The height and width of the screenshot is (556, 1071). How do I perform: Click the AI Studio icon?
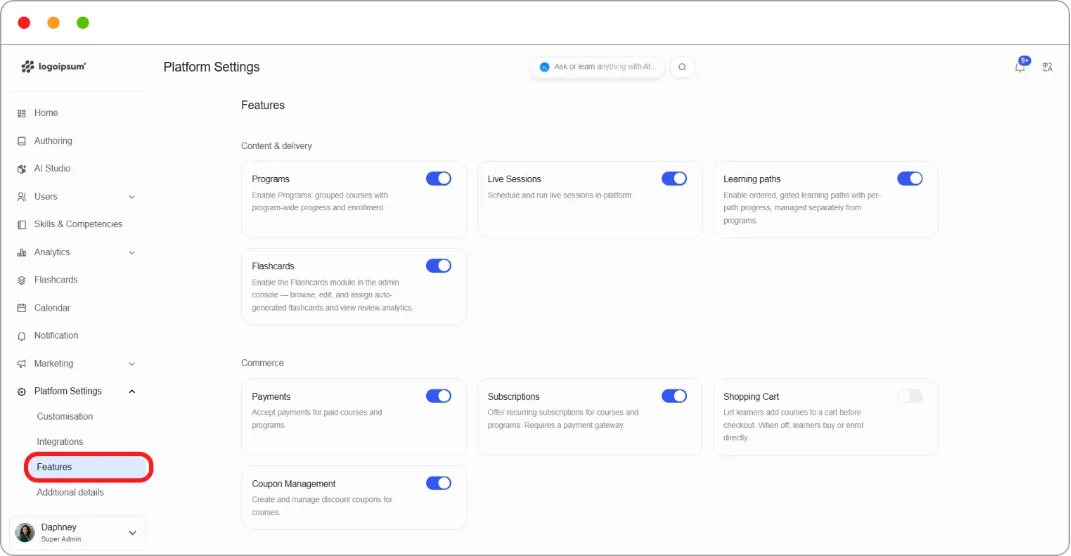22,169
